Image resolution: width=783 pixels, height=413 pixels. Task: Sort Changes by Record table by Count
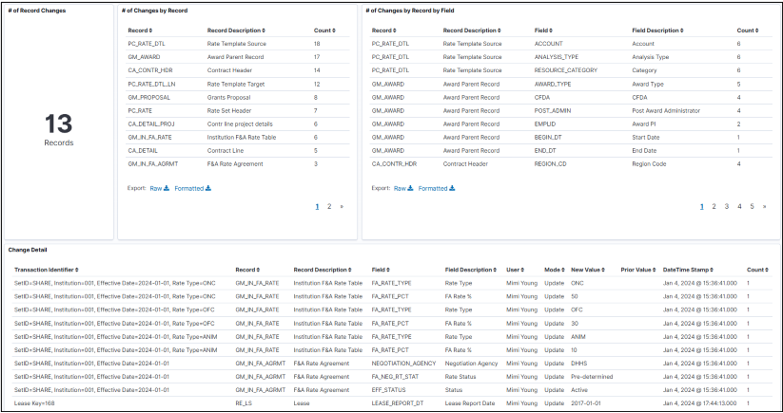click(325, 30)
